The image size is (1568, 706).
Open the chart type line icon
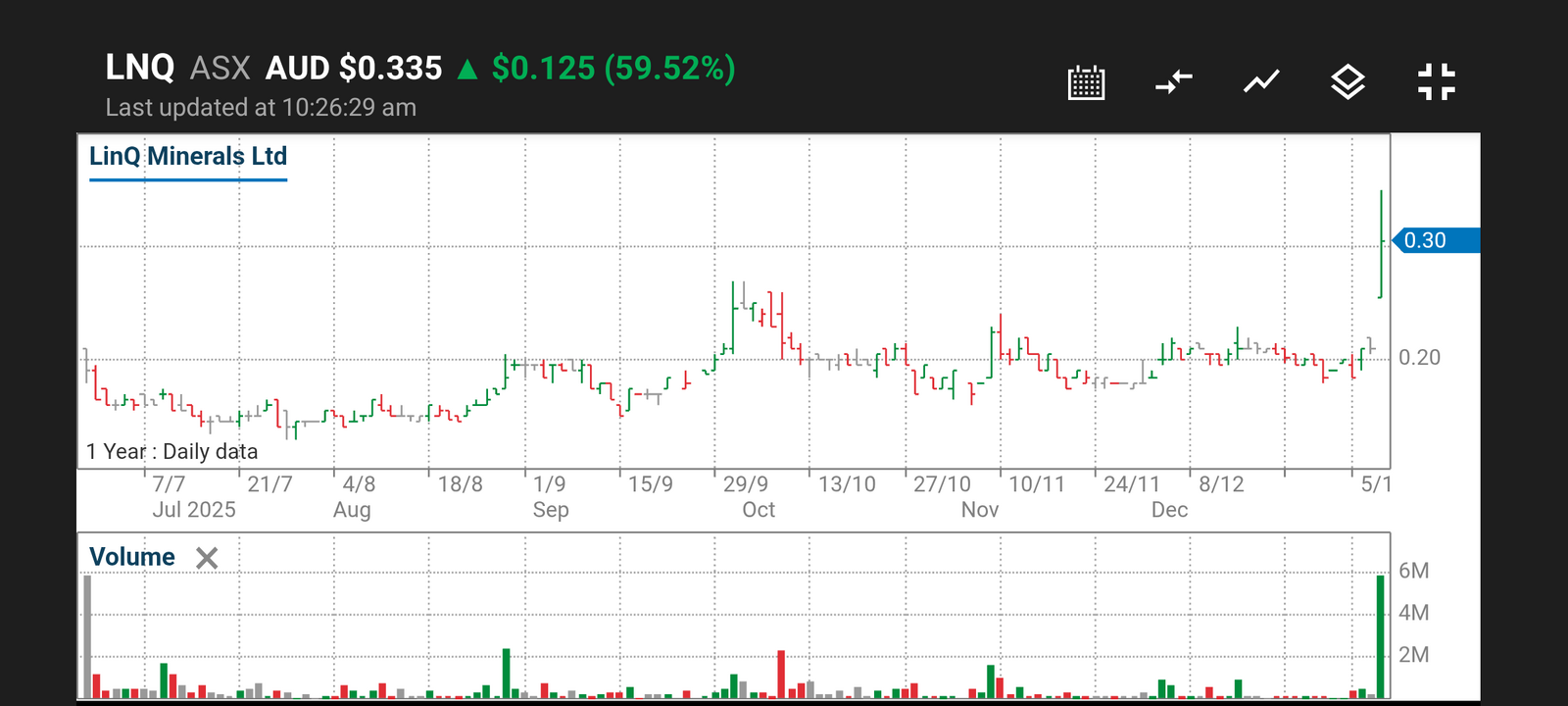click(x=1261, y=82)
